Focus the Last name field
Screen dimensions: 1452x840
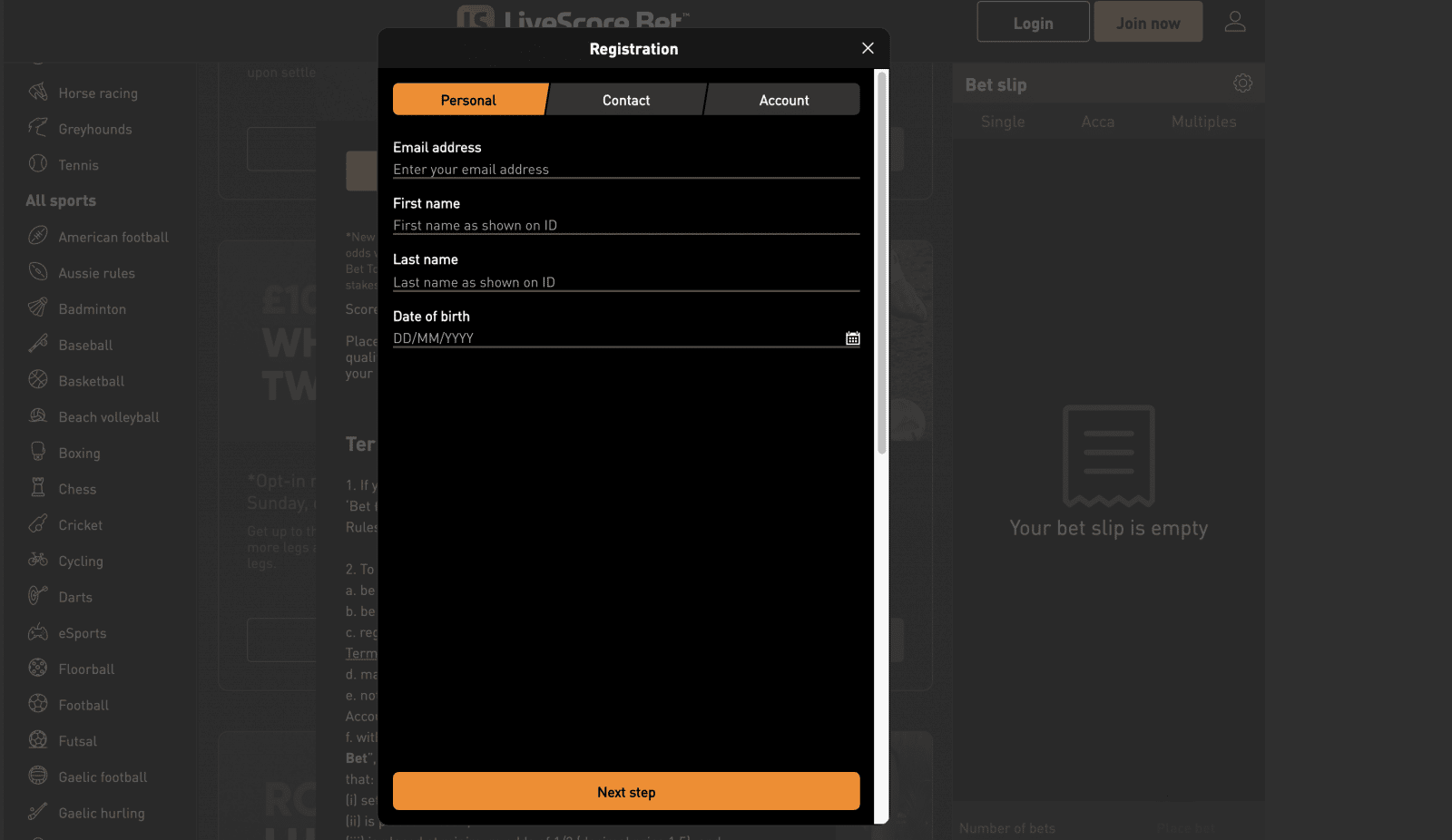[626, 282]
